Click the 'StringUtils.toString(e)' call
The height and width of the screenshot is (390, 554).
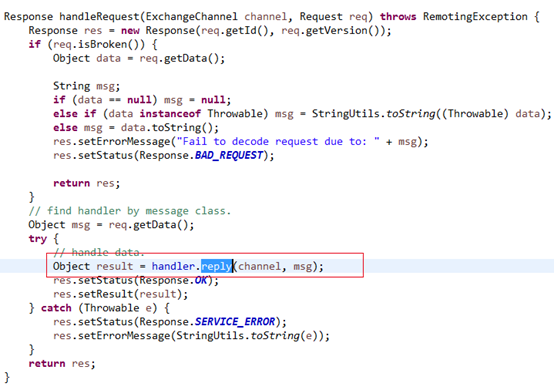pyautogui.click(x=247, y=336)
